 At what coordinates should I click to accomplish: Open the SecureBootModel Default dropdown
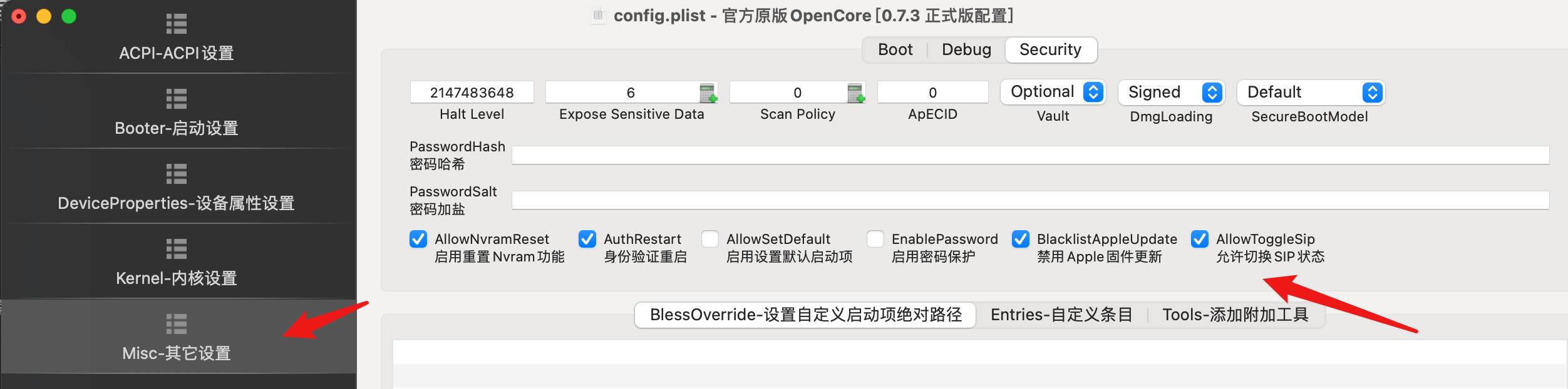pos(1311,93)
